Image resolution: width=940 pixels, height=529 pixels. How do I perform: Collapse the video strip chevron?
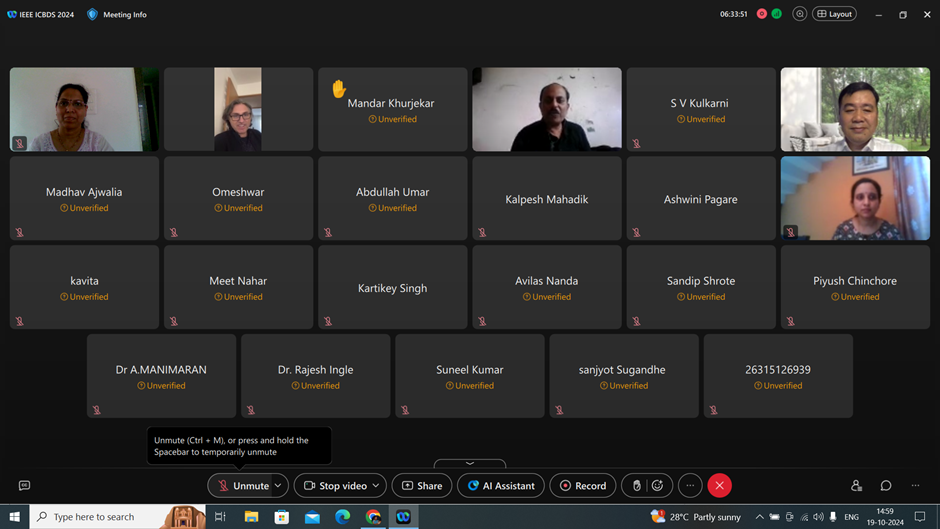[x=470, y=464]
